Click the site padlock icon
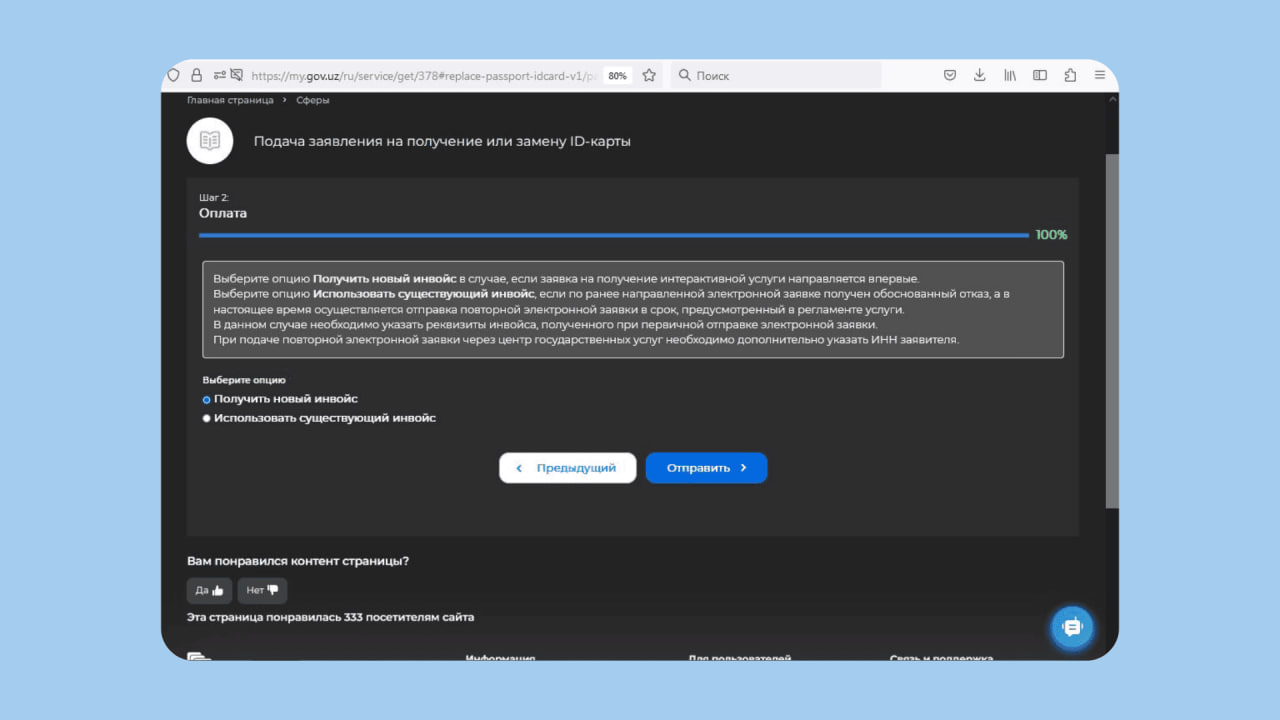This screenshot has height=720, width=1280. coord(196,75)
